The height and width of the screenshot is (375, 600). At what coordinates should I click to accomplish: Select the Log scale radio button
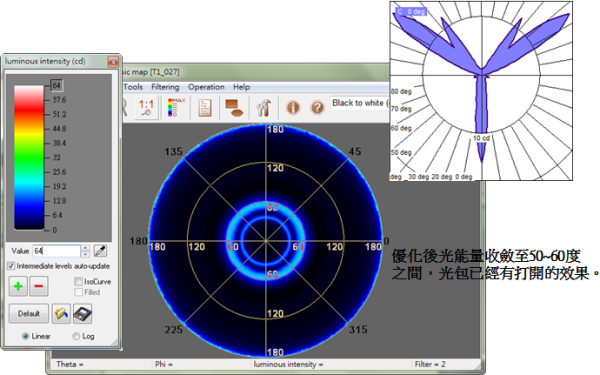pyautogui.click(x=76, y=336)
